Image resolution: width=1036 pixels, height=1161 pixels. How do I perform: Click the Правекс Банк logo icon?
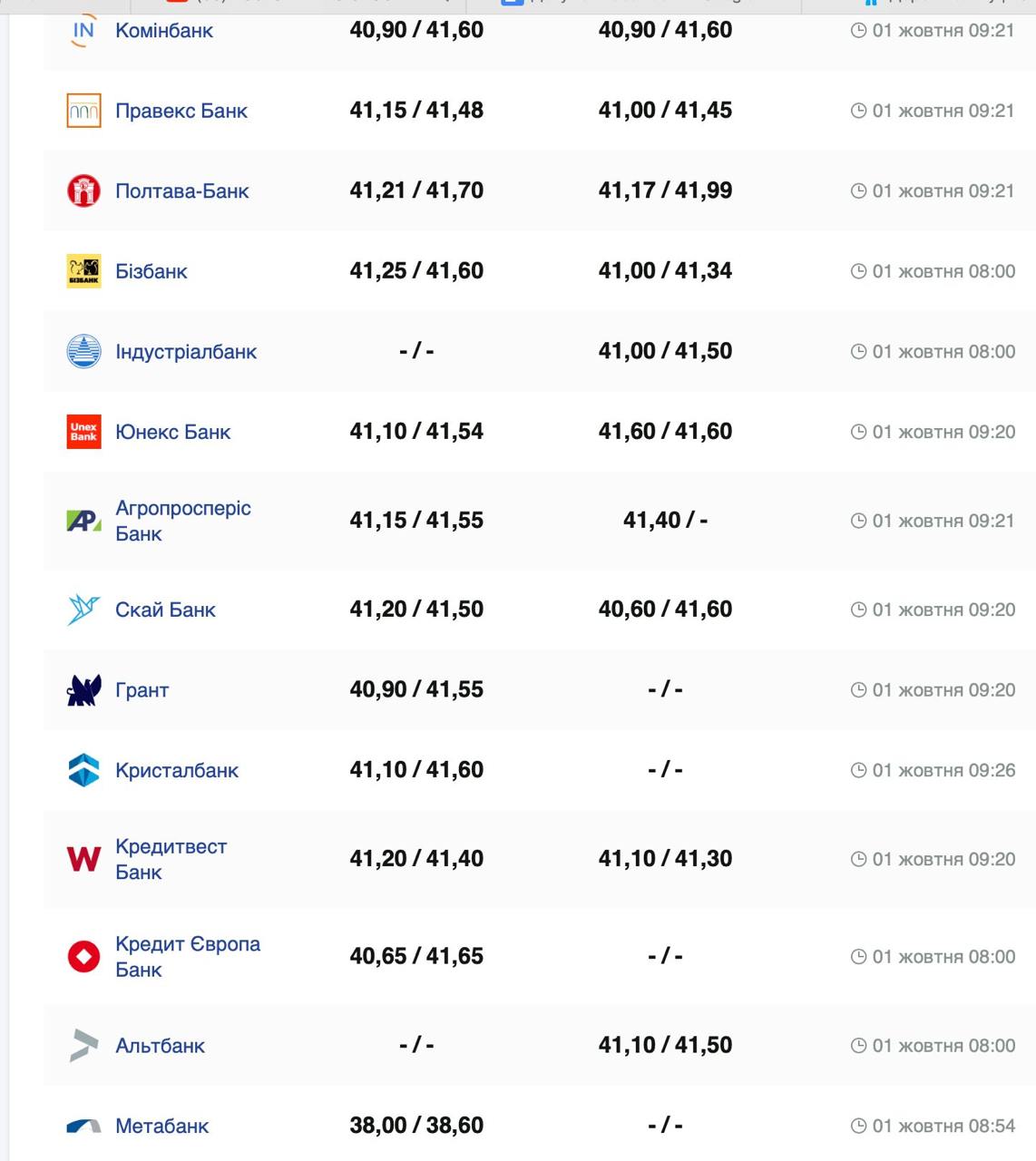coord(83,111)
